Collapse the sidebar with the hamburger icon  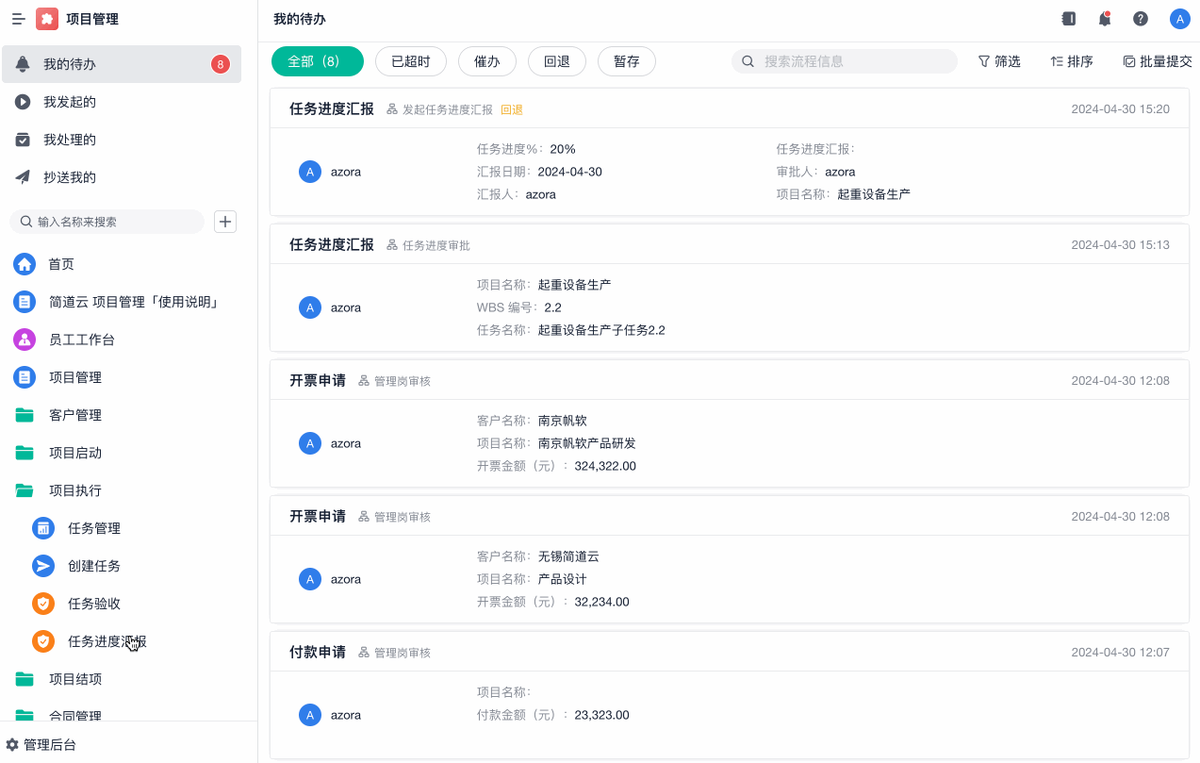pos(18,19)
